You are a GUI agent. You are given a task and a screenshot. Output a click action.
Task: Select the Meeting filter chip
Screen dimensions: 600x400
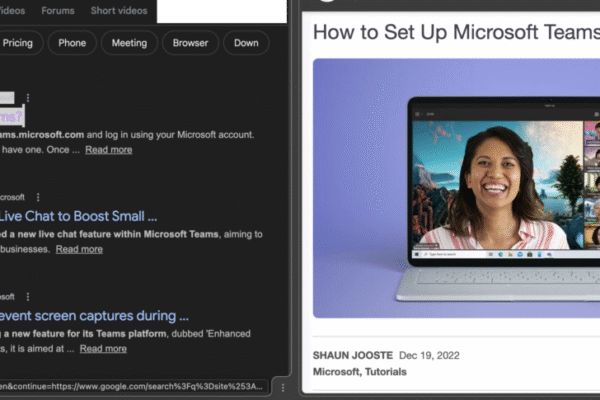(129, 43)
